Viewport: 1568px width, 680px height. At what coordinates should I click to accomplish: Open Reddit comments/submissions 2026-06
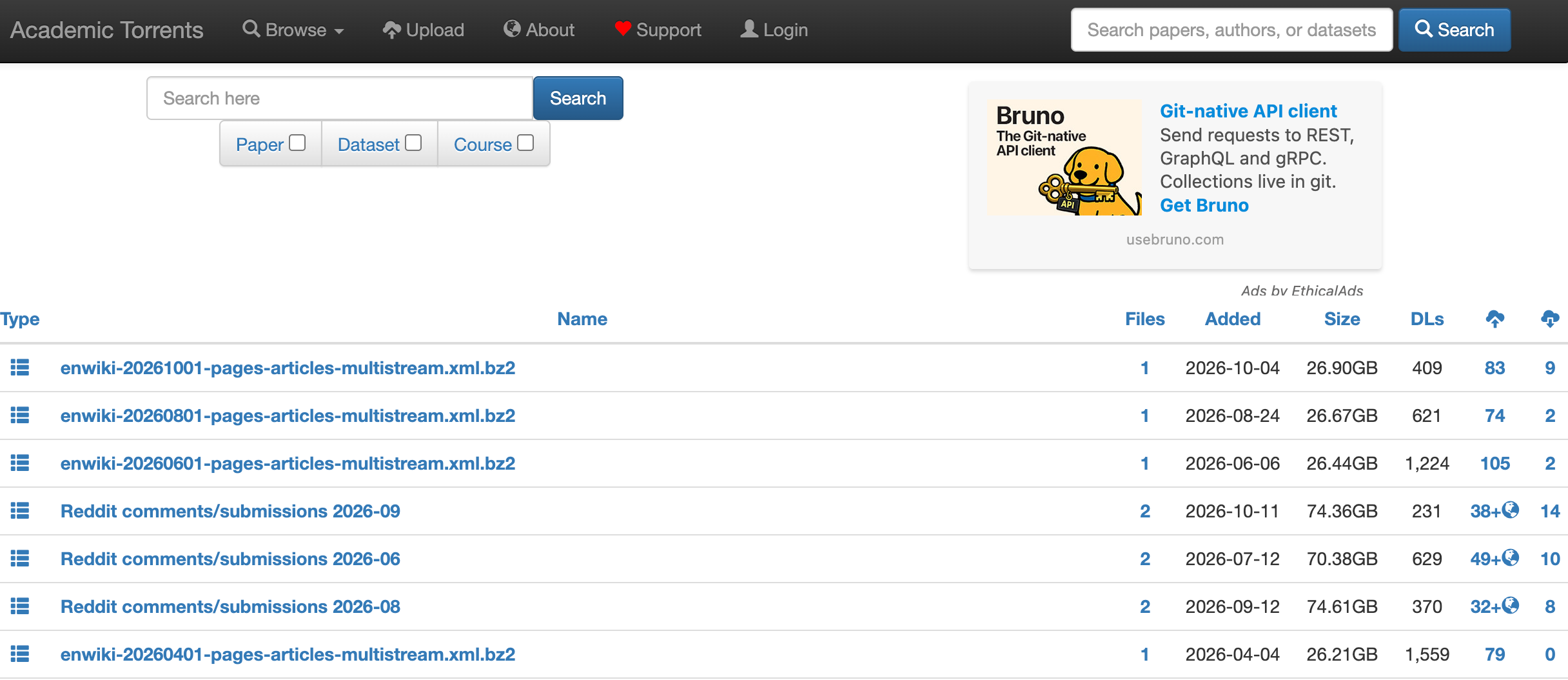click(x=230, y=559)
